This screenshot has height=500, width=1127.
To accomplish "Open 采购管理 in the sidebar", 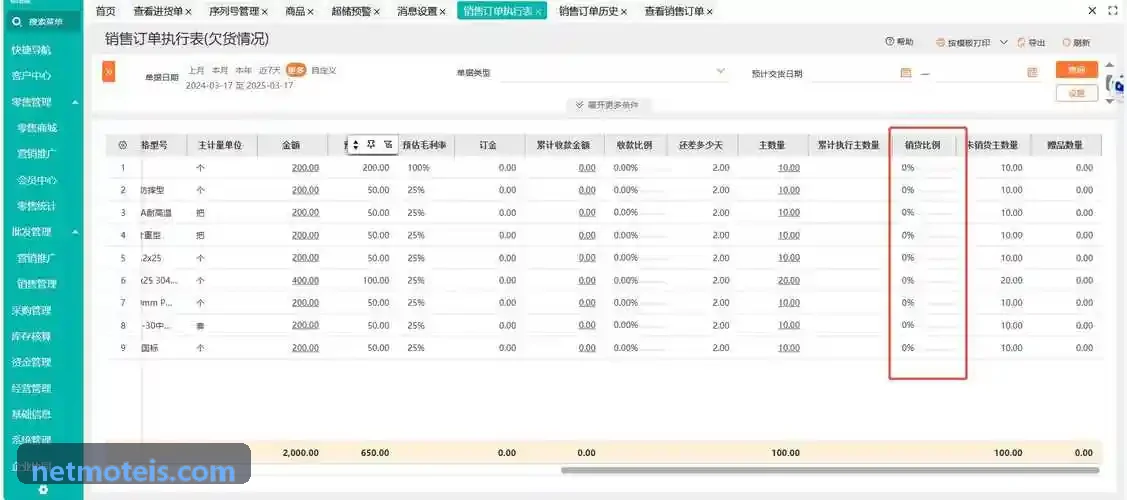I will [32, 310].
